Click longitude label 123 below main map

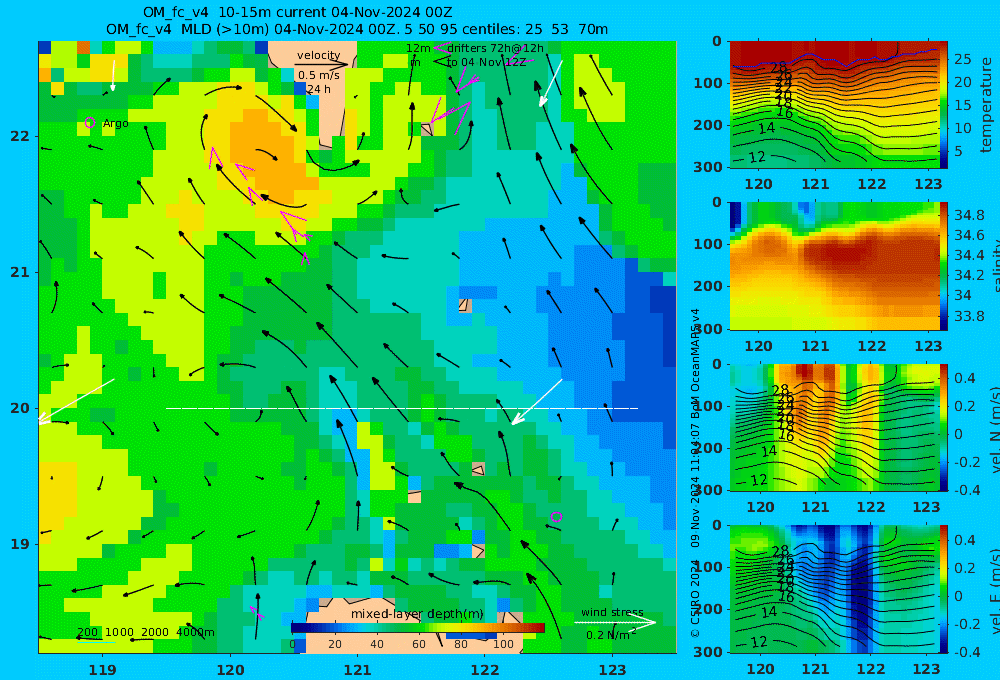tap(612, 670)
